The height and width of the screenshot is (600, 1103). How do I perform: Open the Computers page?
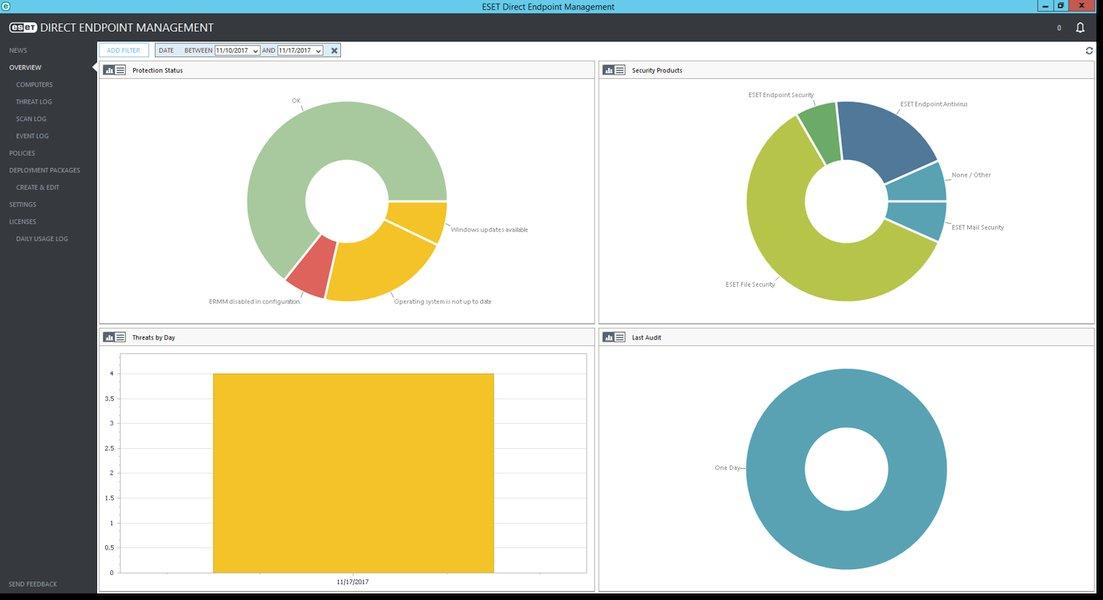(34, 84)
